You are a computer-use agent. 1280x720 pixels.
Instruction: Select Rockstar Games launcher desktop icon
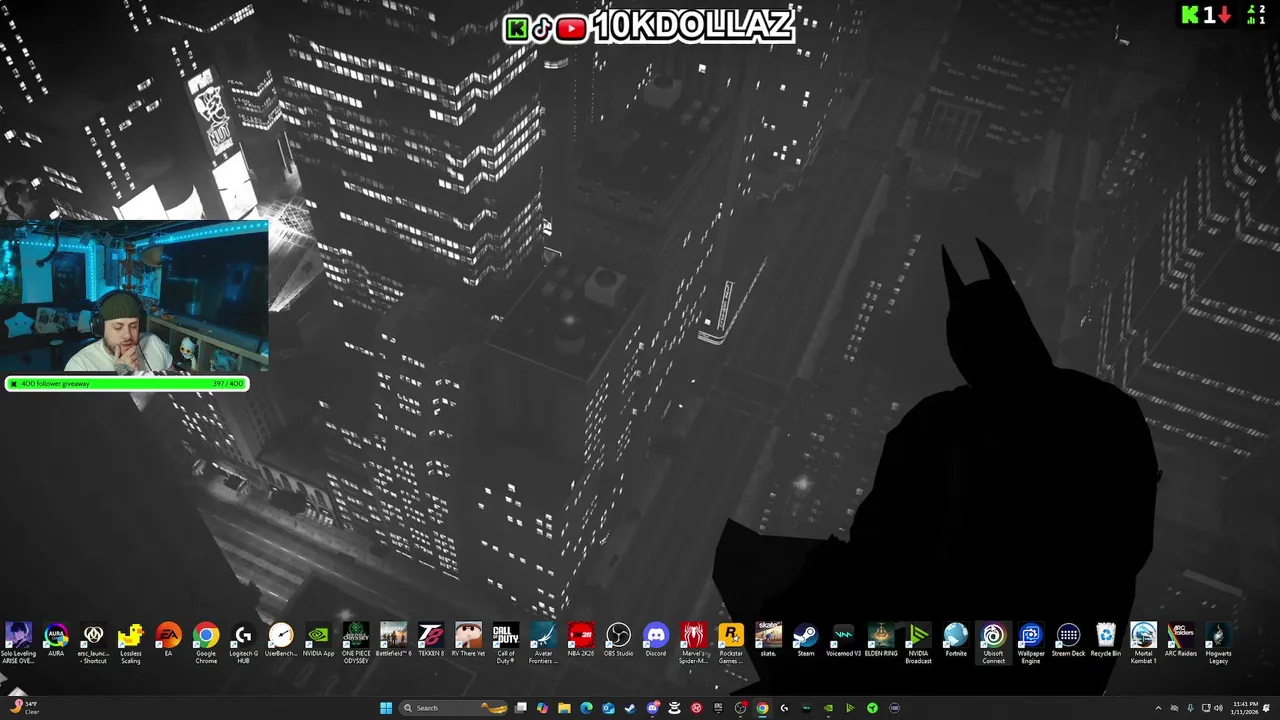pyautogui.click(x=731, y=643)
